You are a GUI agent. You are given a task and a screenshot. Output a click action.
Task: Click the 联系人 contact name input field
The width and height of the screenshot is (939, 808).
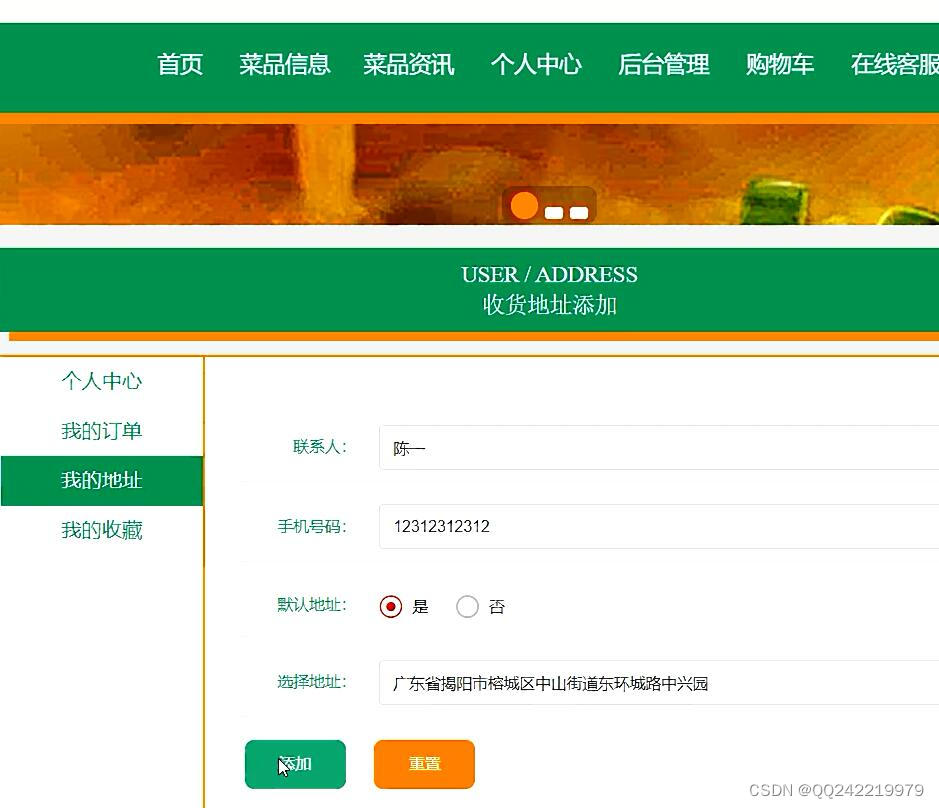point(600,447)
